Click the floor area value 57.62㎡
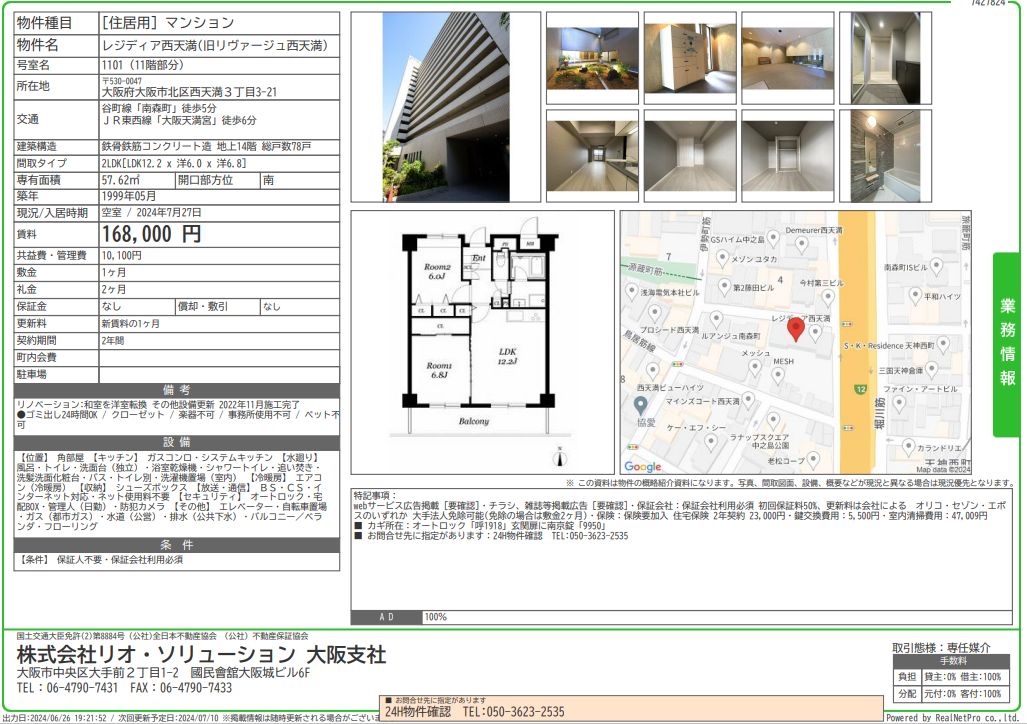1027x724 pixels. (x=121, y=180)
